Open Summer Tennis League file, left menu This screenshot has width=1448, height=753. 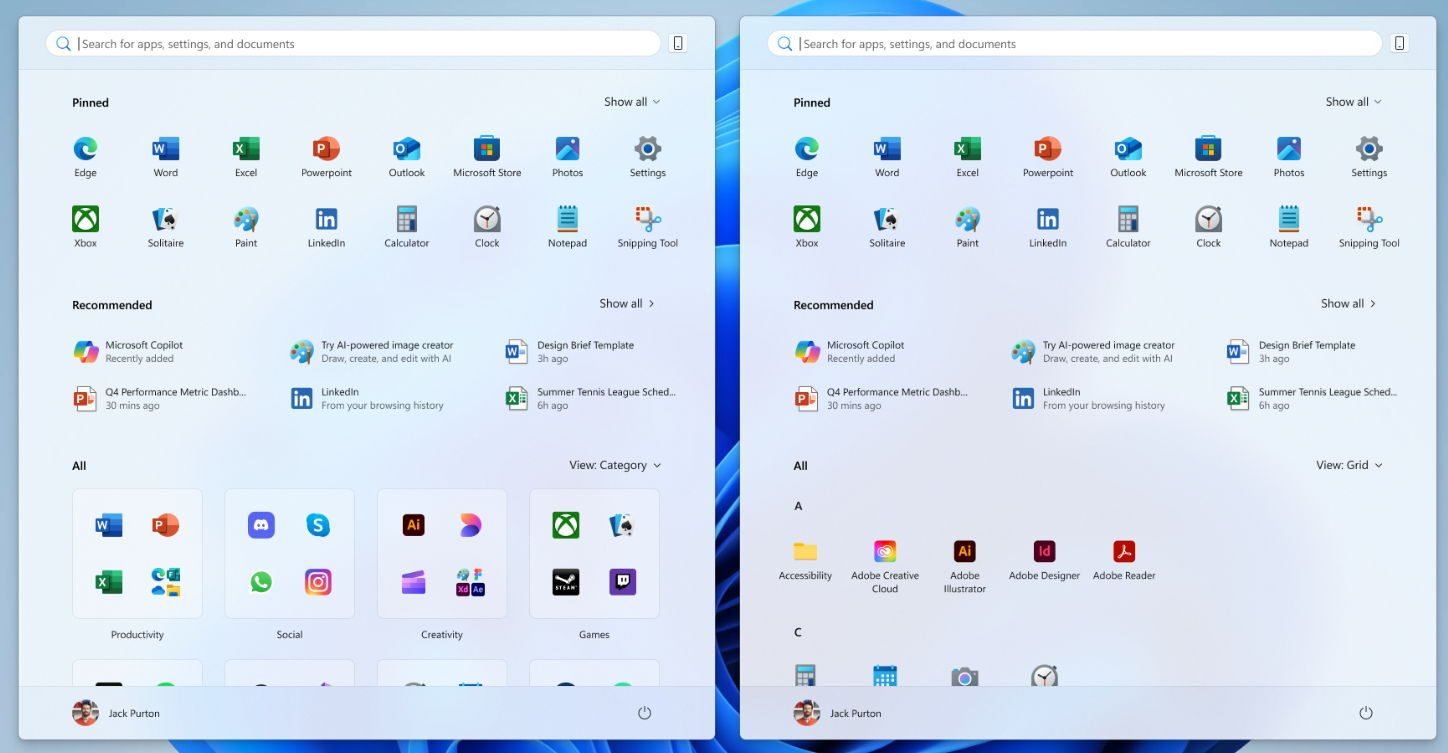(591, 399)
